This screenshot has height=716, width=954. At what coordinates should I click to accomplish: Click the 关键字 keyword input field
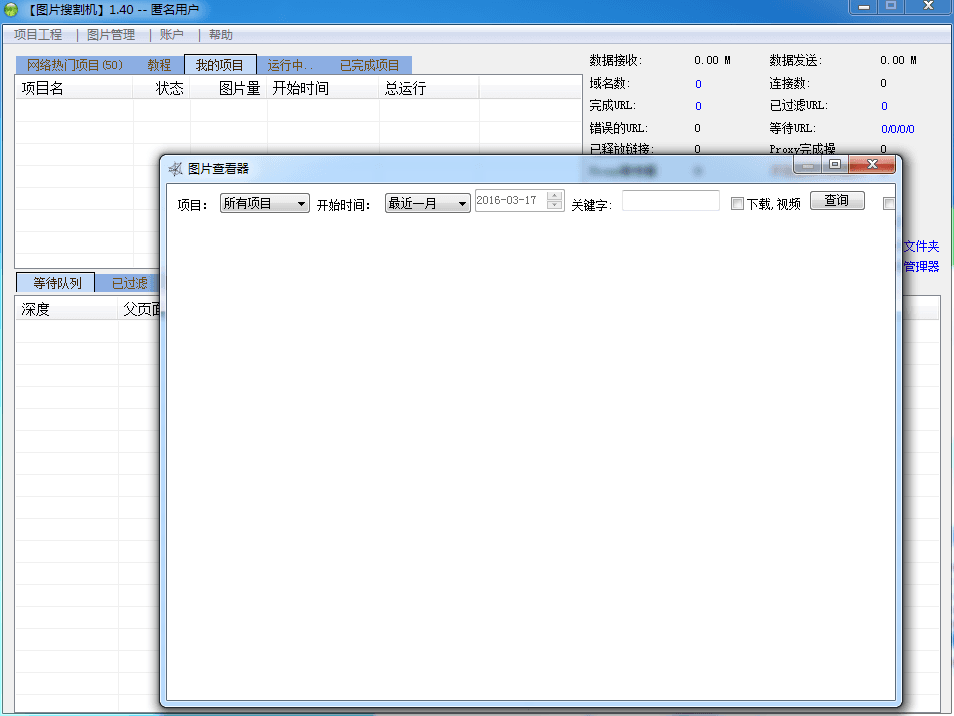pyautogui.click(x=670, y=202)
